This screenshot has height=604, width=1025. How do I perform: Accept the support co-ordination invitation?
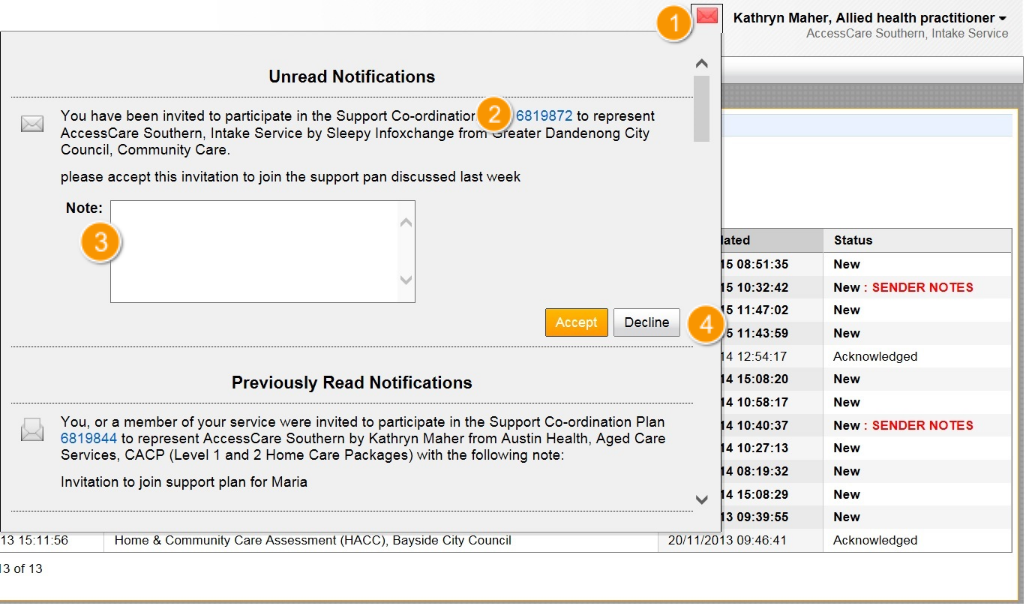tap(576, 322)
